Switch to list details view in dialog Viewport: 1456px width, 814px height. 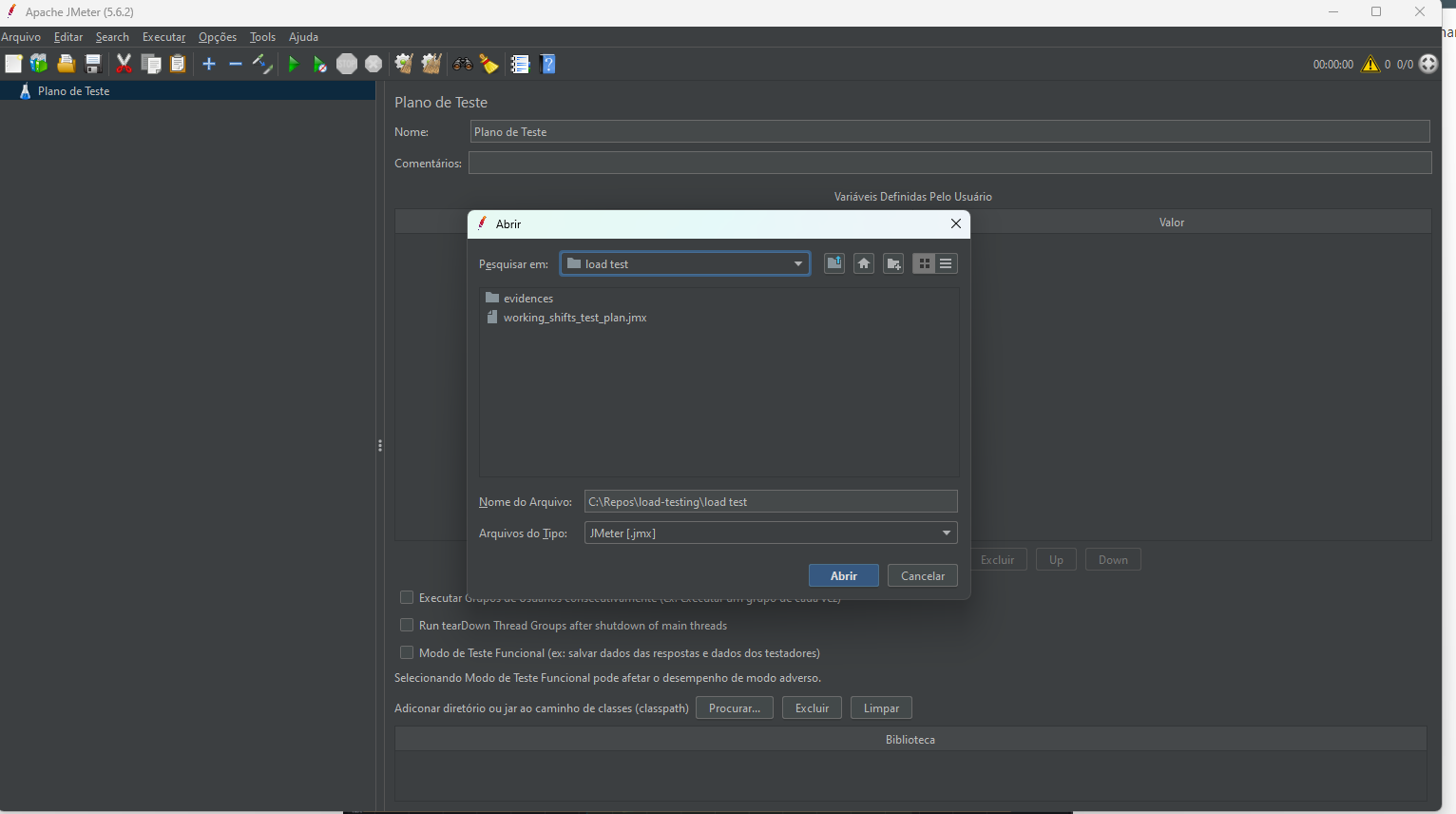[x=946, y=263]
